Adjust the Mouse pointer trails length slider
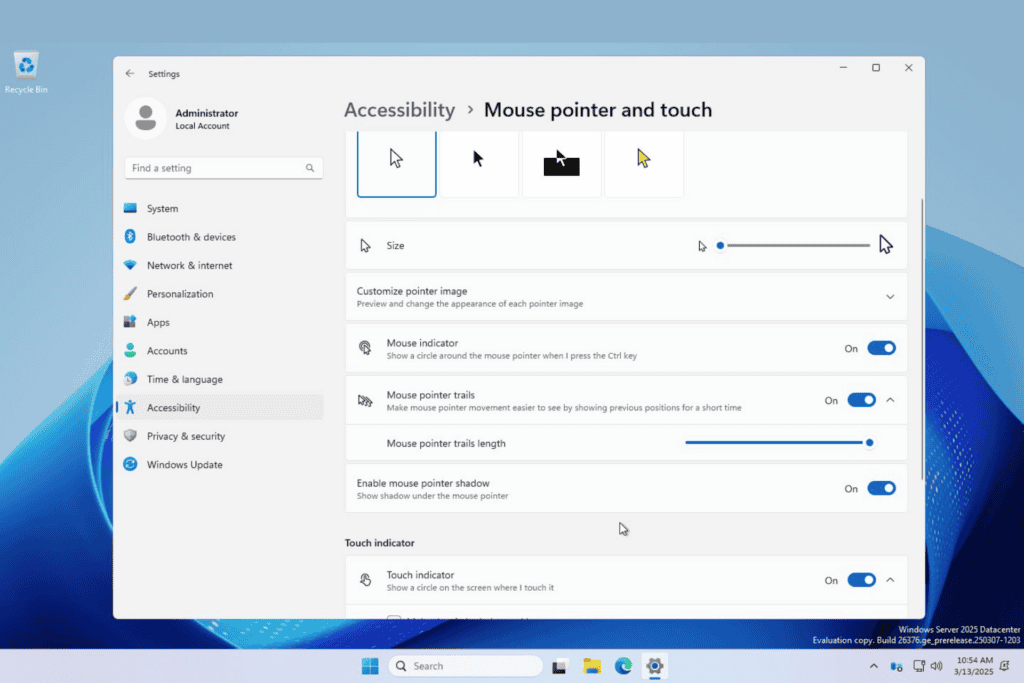 pyautogui.click(x=868, y=442)
